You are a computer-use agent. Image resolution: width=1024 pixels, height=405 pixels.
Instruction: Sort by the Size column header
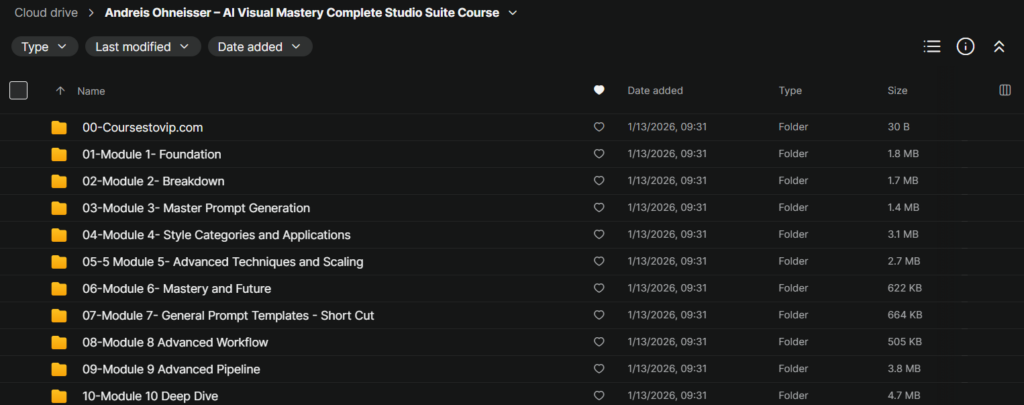(897, 90)
